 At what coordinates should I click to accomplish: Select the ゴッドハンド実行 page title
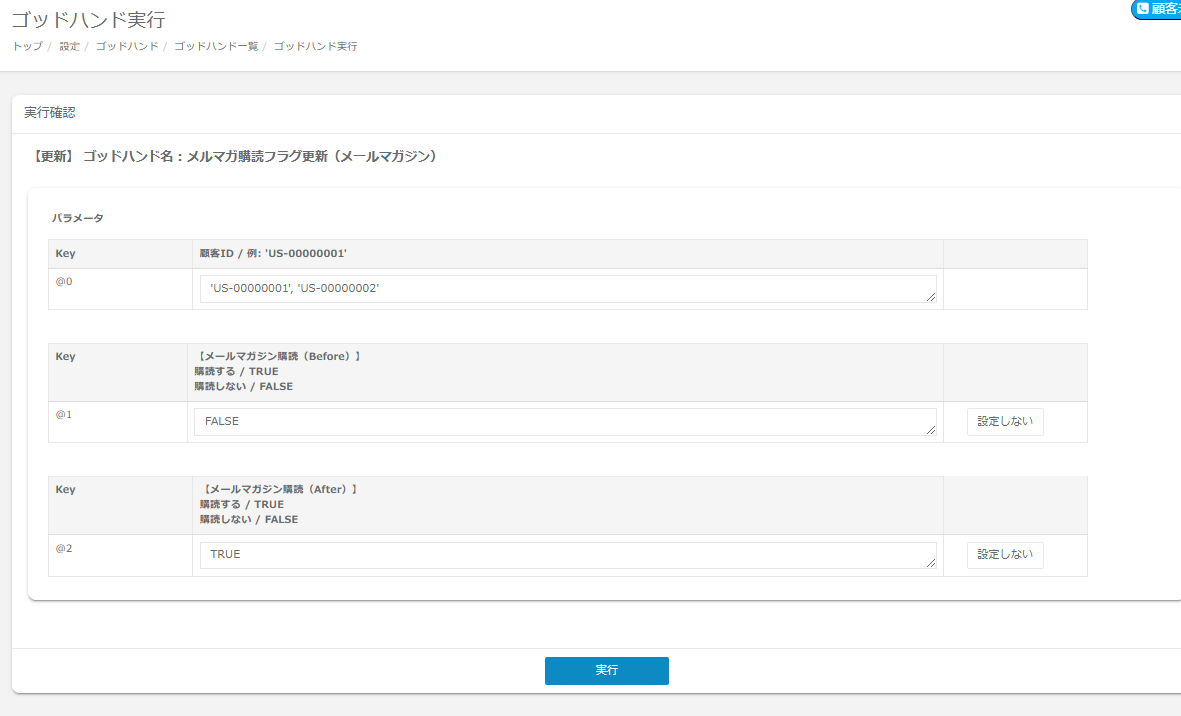click(88, 20)
